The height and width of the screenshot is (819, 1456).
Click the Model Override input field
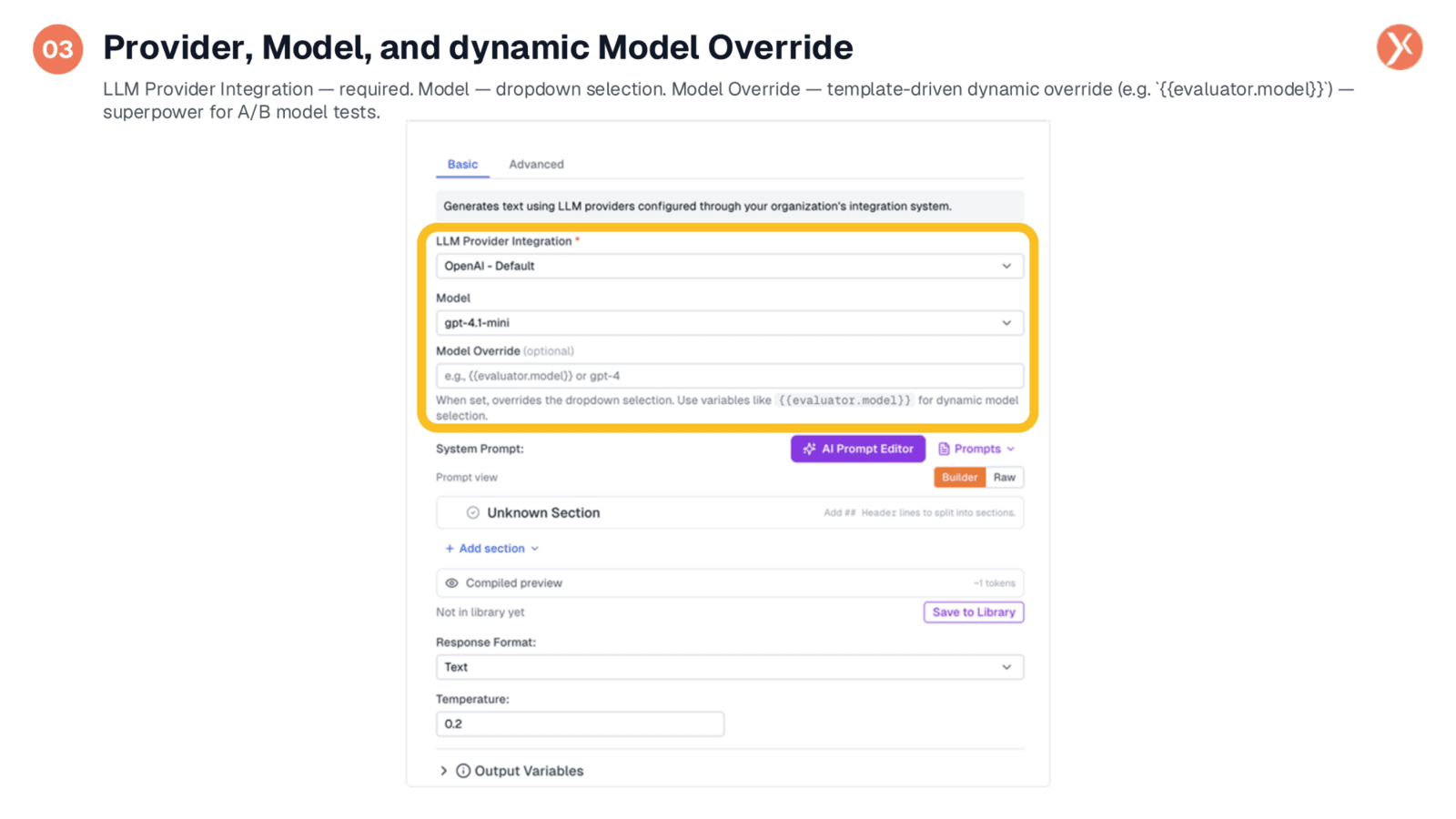(730, 376)
